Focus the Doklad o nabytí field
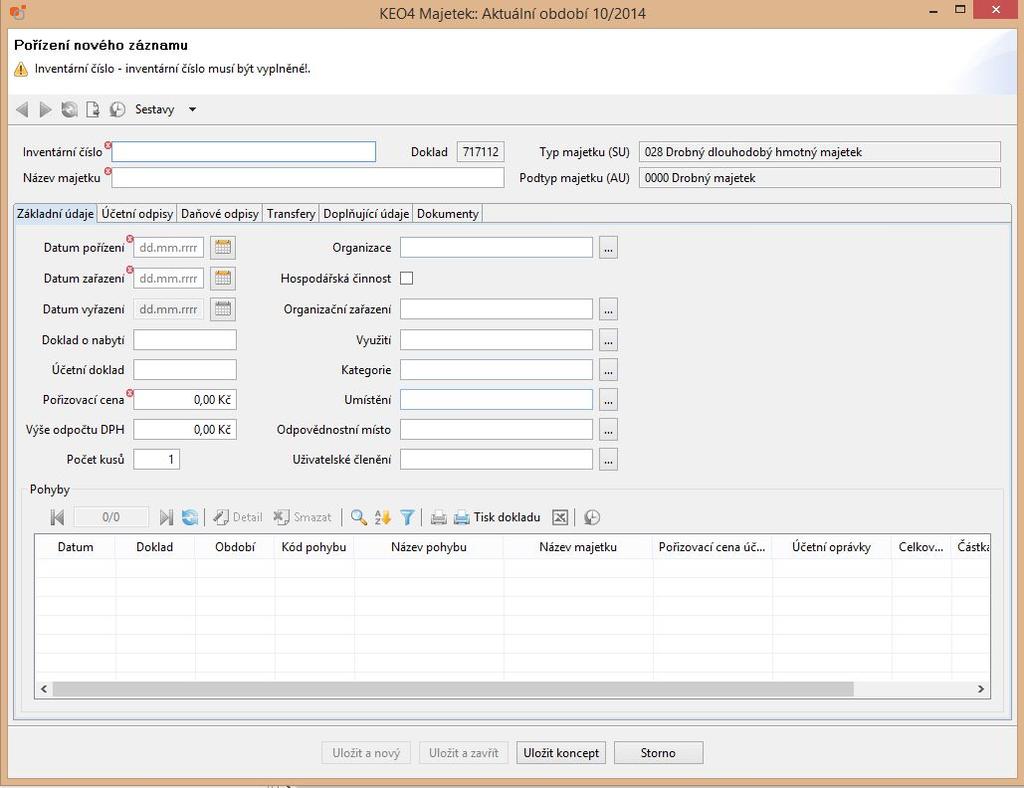Image resolution: width=1024 pixels, height=788 pixels. click(x=185, y=339)
